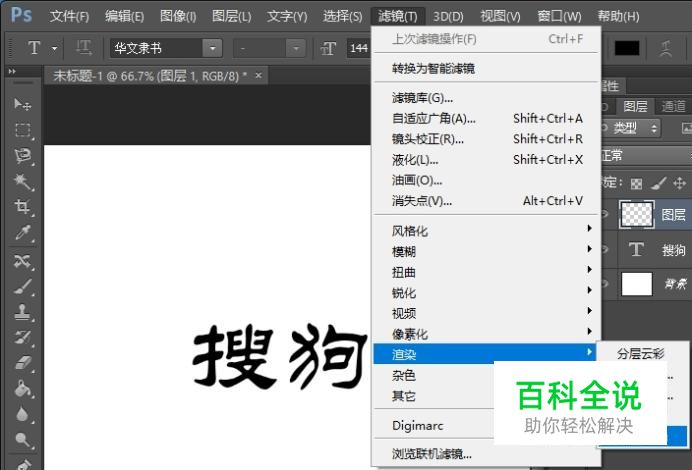The width and height of the screenshot is (692, 470).
Task: Click the font size icon
Action: coord(328,48)
